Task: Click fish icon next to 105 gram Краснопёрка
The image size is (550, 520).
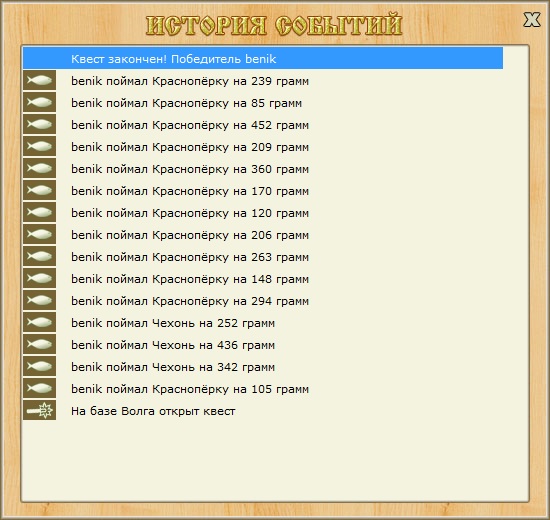Action: 39,388
